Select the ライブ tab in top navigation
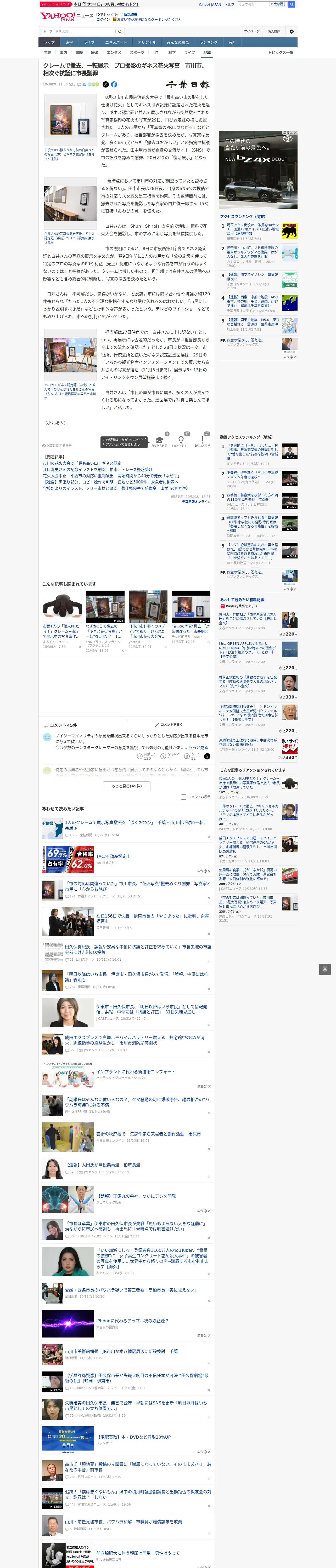The height and width of the screenshot is (1568, 336). [89, 43]
